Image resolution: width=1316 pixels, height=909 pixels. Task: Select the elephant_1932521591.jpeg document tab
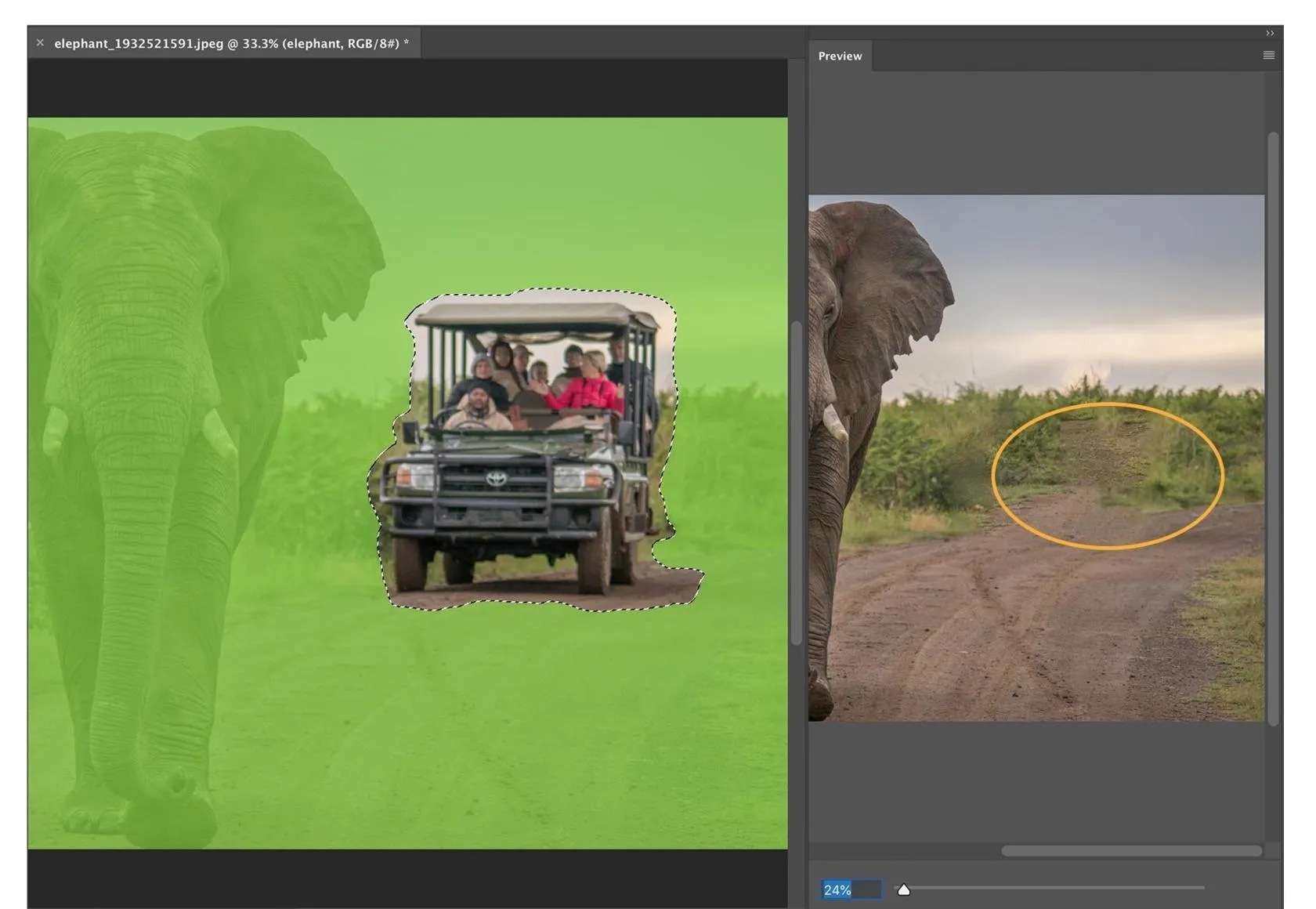click(230, 44)
